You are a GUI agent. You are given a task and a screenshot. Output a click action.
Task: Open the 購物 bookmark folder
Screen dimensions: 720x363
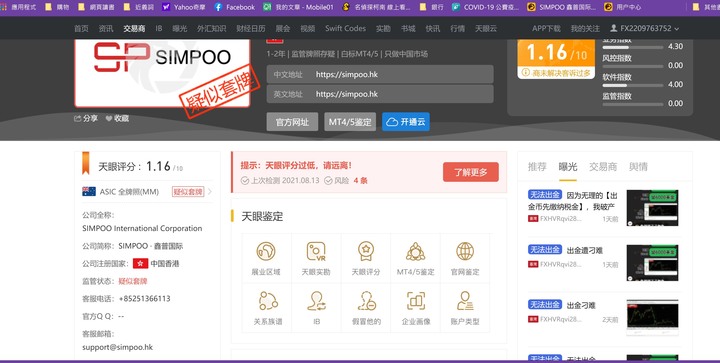click(57, 7)
